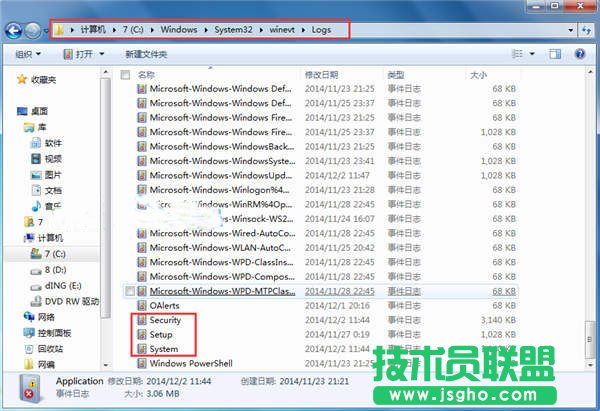
Task: Click the refresh button beside address bar
Action: click(586, 30)
